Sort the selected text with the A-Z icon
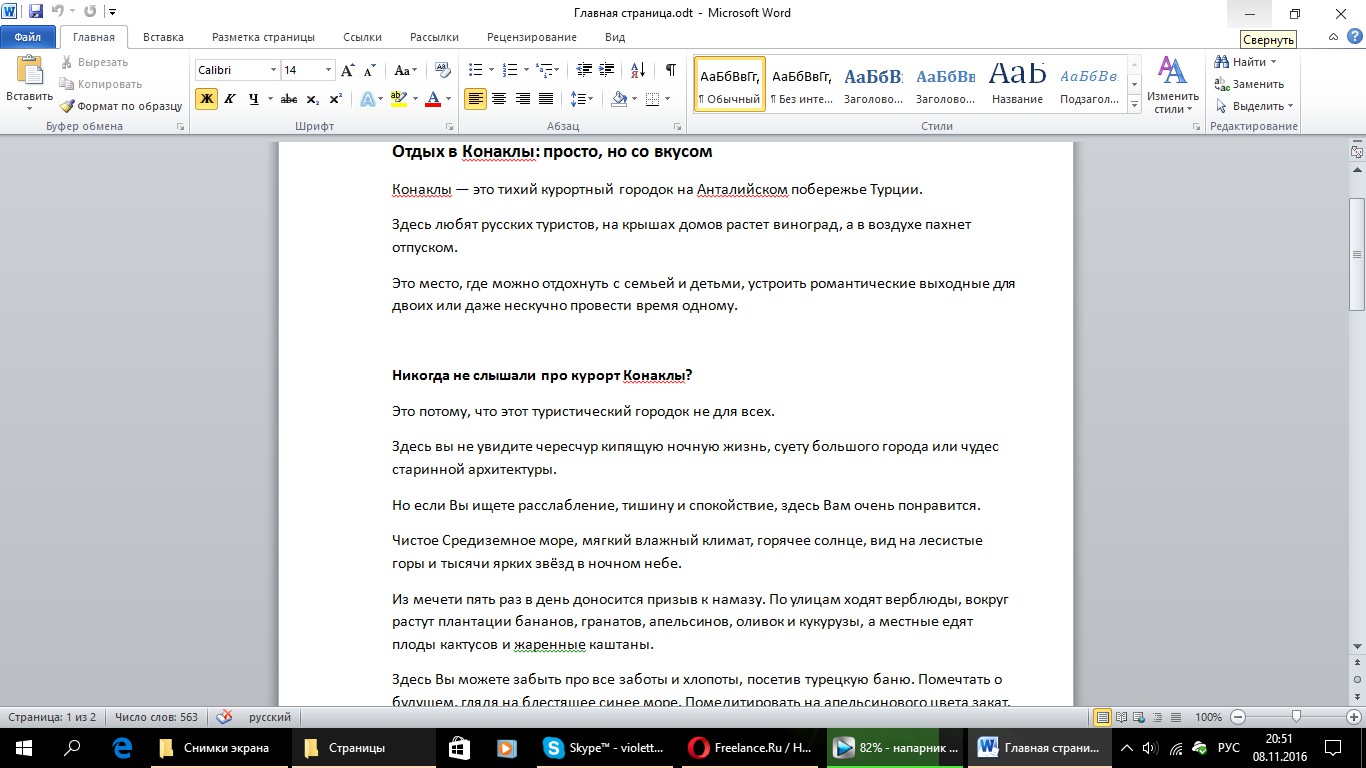Image resolution: width=1366 pixels, height=768 pixels. [x=636, y=70]
